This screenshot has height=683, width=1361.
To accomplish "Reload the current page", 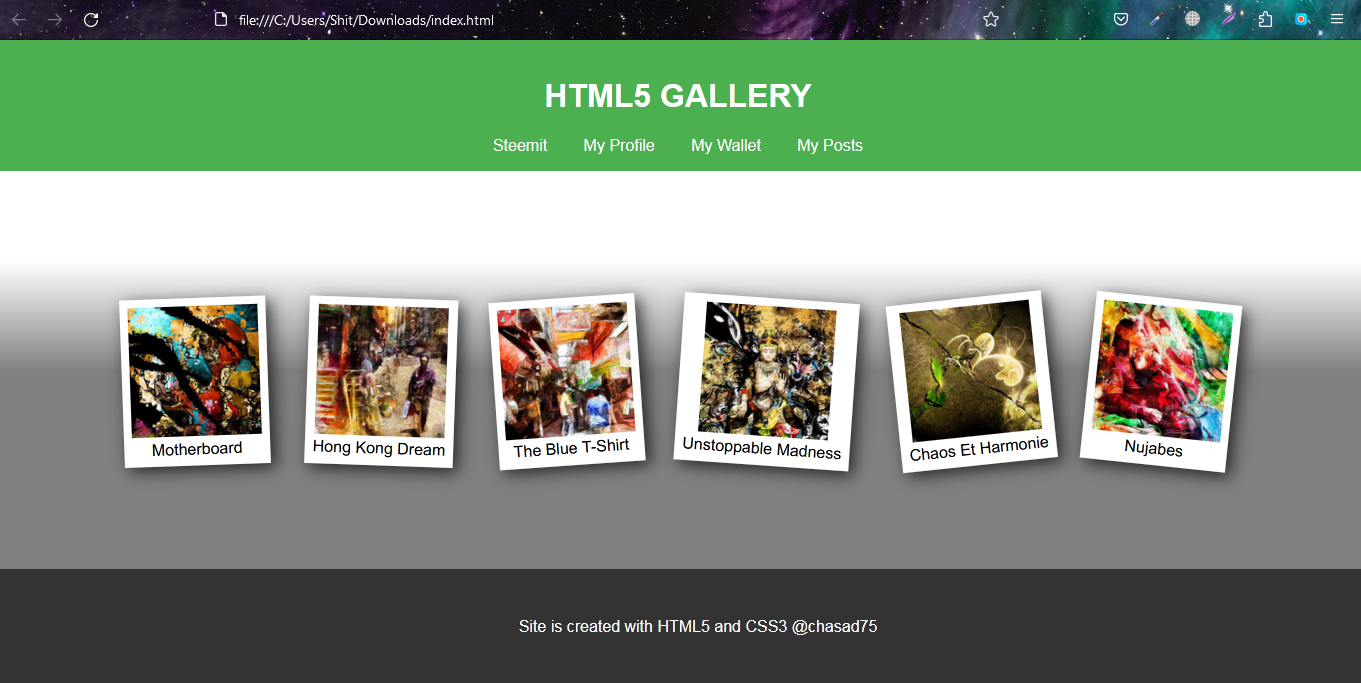I will tap(91, 20).
